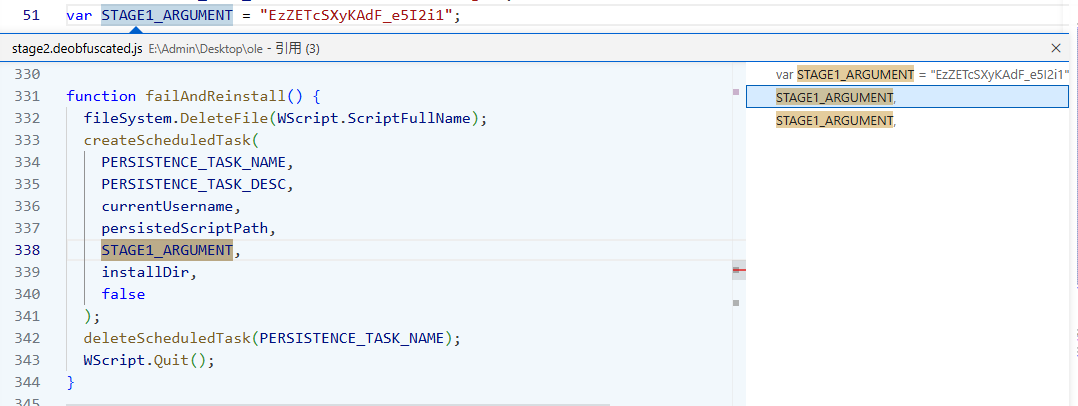Click the E:\Admin\Desktop\ole path label

coord(205,49)
